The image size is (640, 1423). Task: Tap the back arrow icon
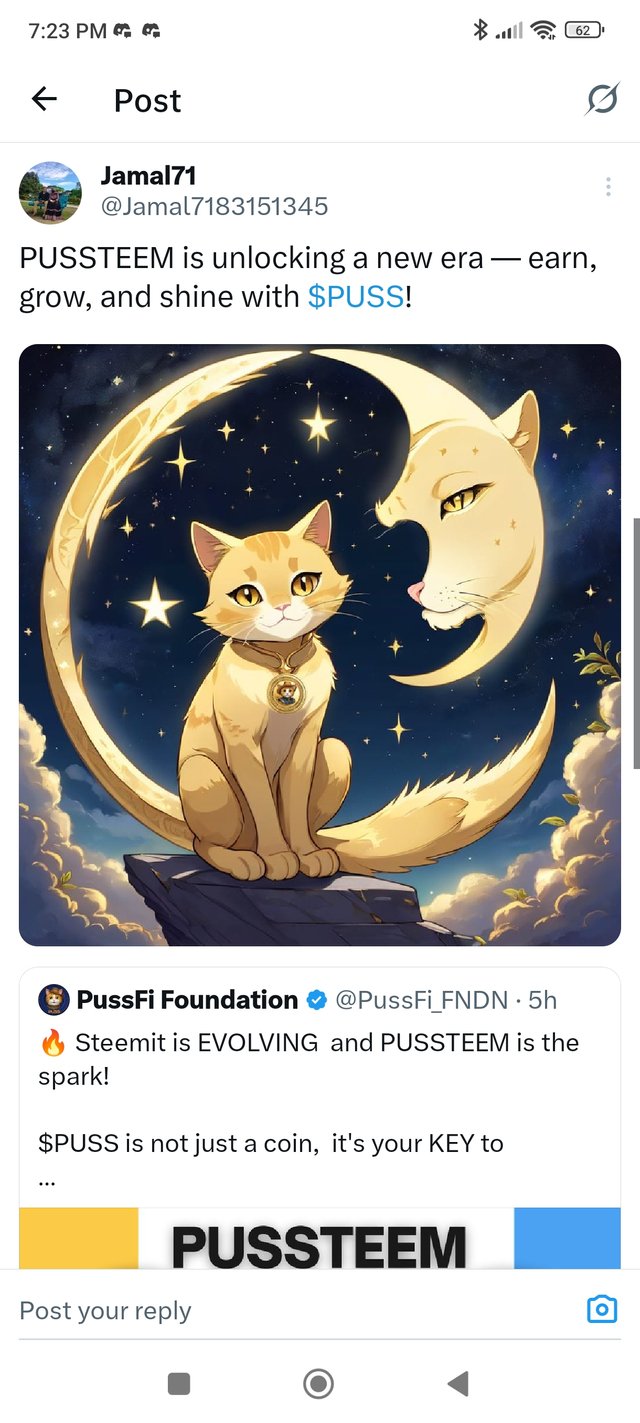[44, 98]
